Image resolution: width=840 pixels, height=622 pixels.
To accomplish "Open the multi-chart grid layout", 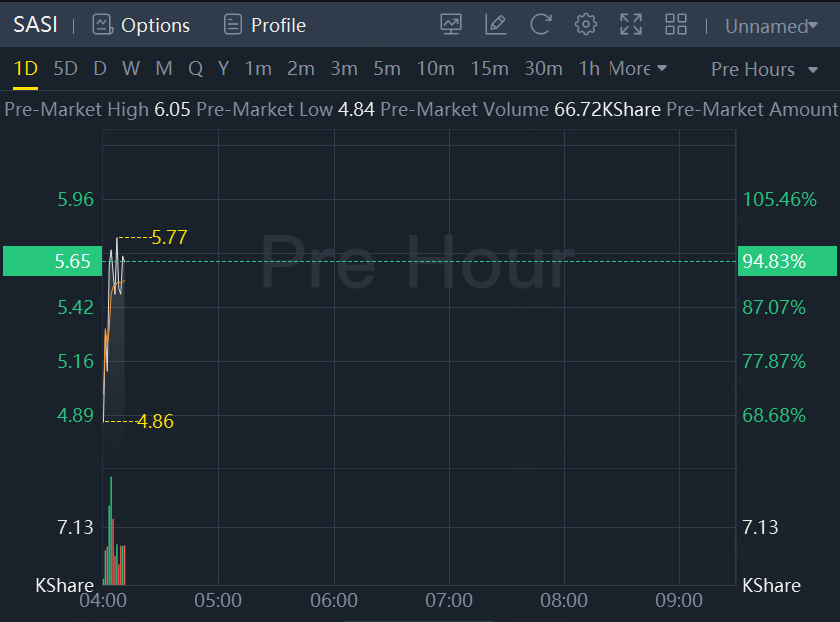I will (676, 25).
